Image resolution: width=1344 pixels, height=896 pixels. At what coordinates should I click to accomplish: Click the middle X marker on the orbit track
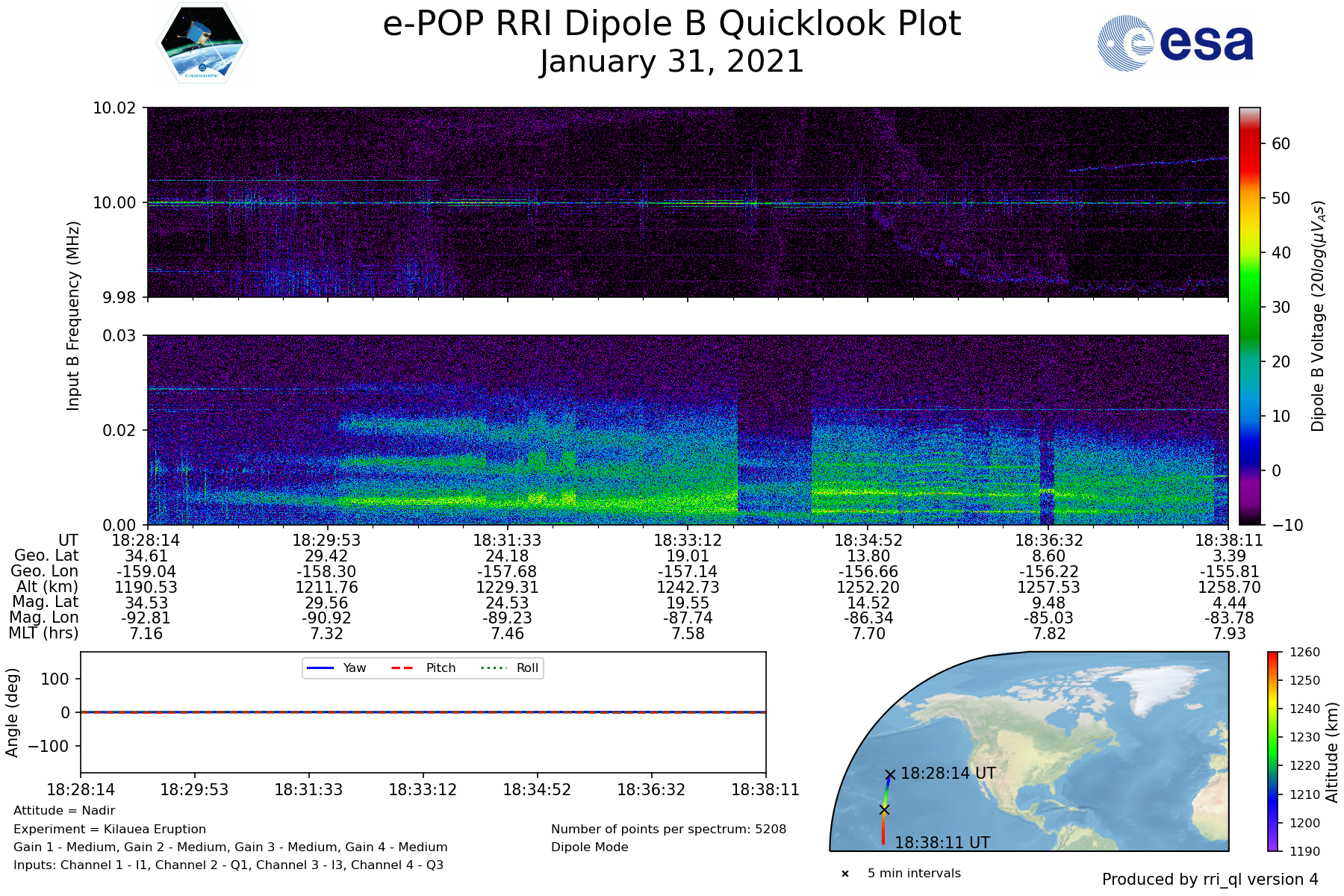(x=884, y=810)
